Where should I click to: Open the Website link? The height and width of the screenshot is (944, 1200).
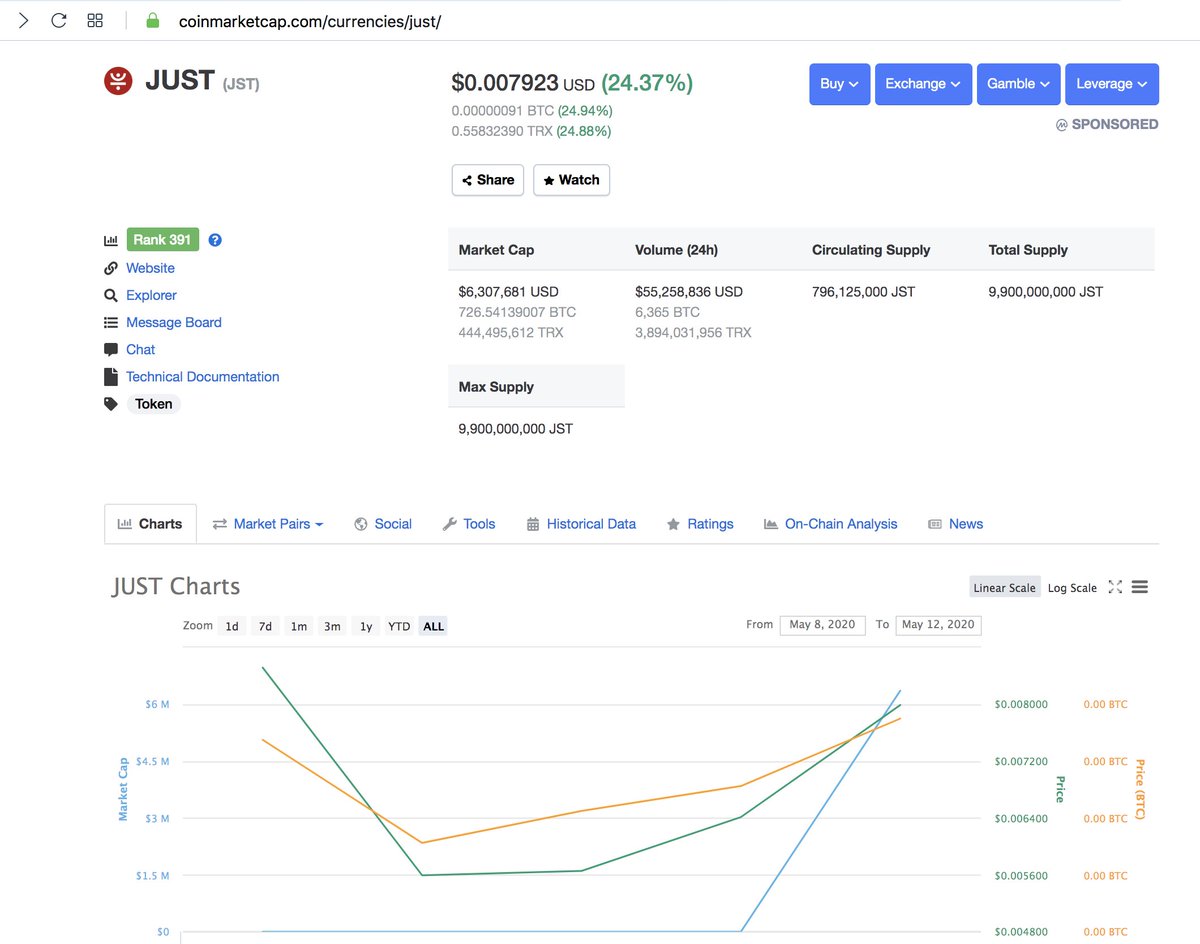coord(150,268)
